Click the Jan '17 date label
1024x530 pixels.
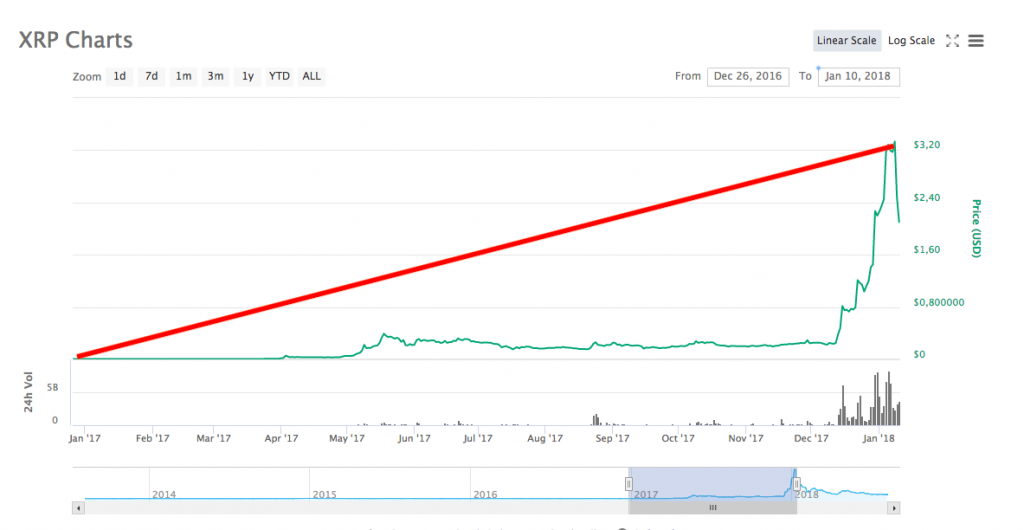click(85, 439)
